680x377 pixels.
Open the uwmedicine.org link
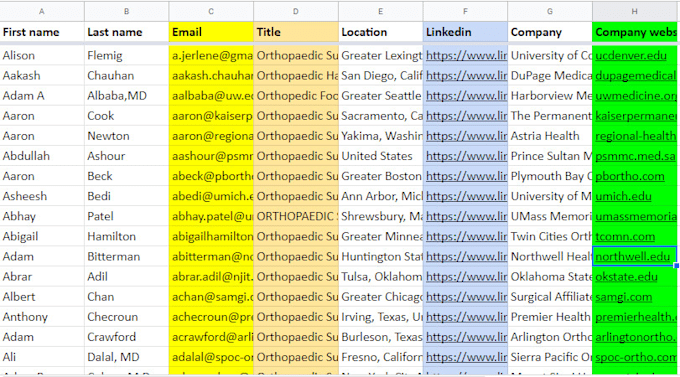(635, 96)
